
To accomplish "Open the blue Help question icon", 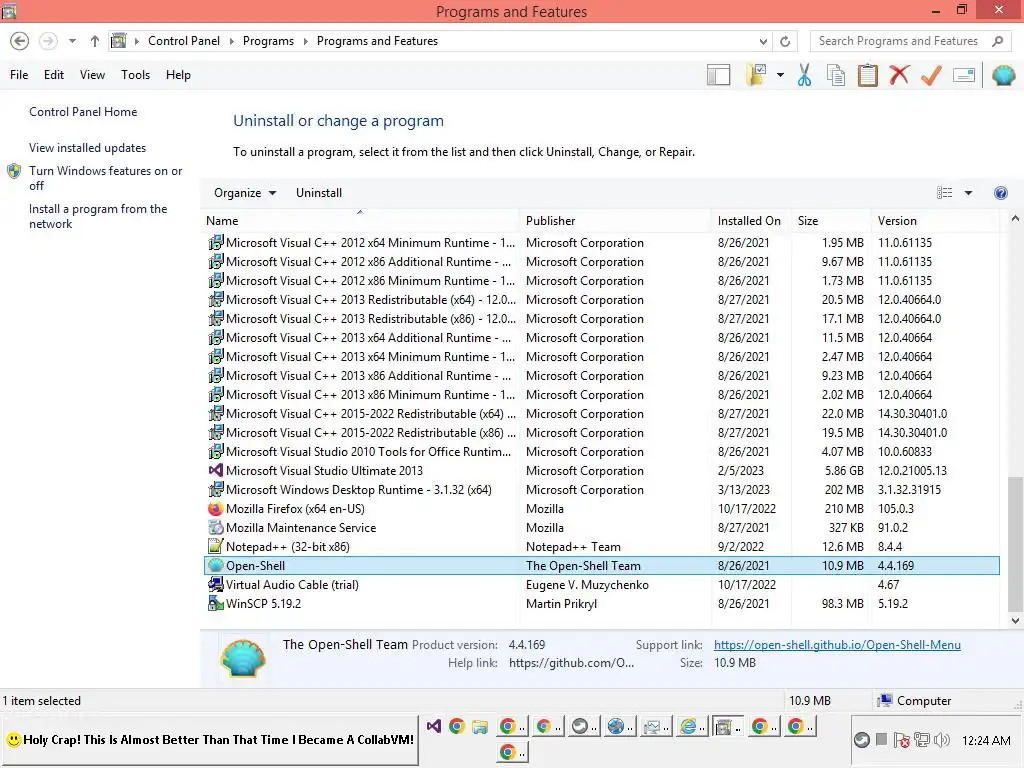I will tap(1000, 193).
